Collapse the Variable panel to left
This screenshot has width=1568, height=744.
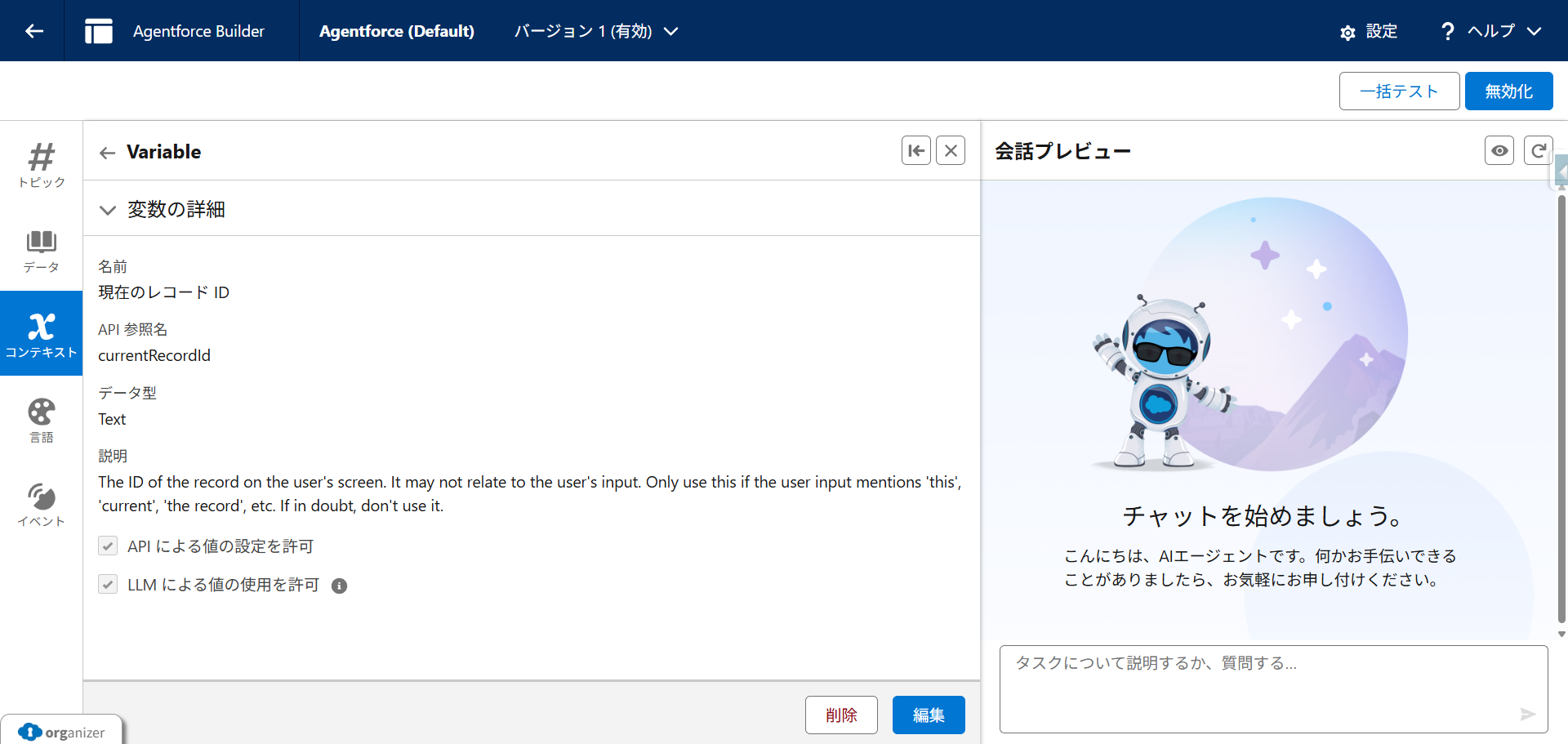click(x=916, y=150)
